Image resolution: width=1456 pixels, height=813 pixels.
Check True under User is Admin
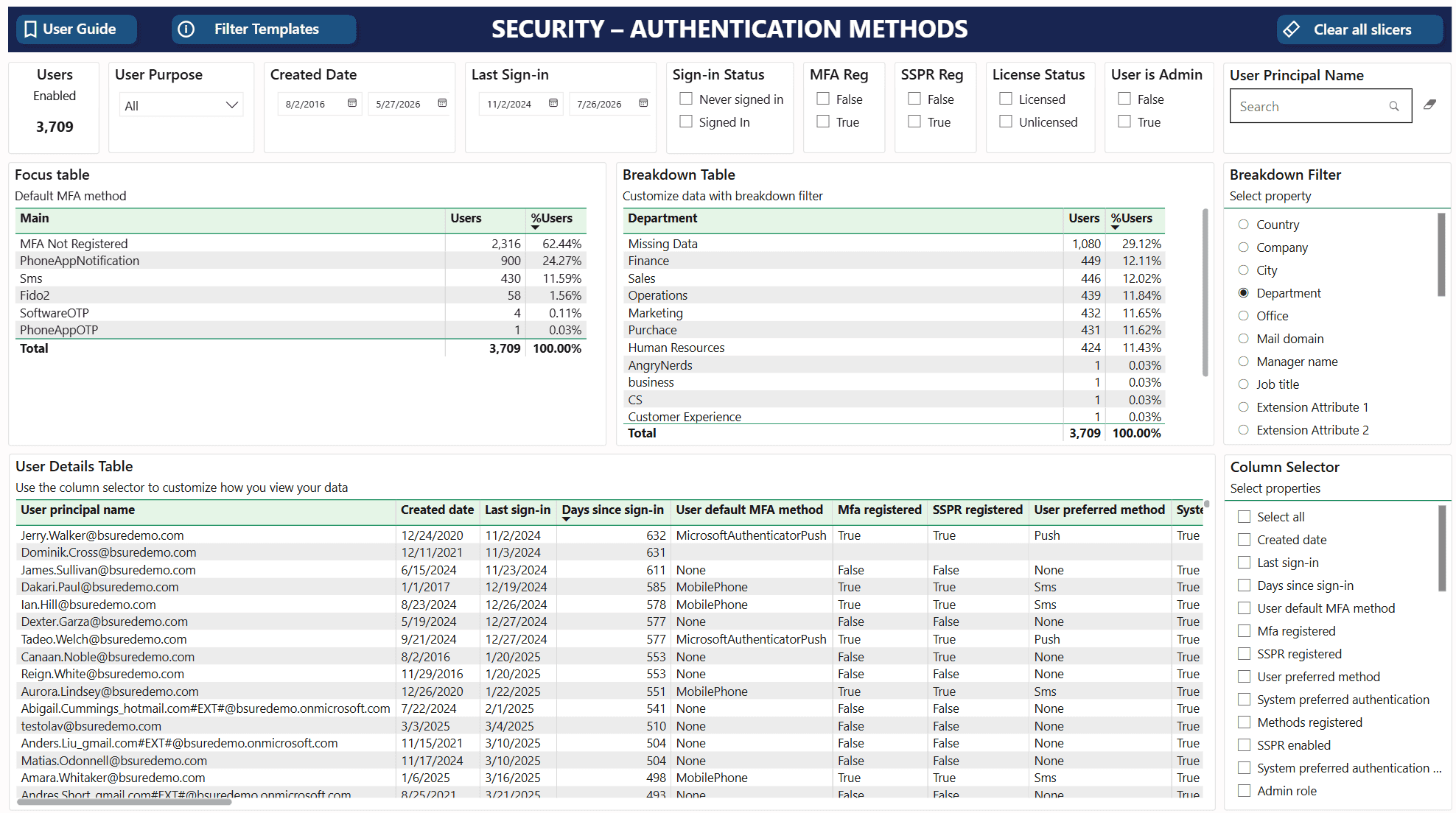1124,122
